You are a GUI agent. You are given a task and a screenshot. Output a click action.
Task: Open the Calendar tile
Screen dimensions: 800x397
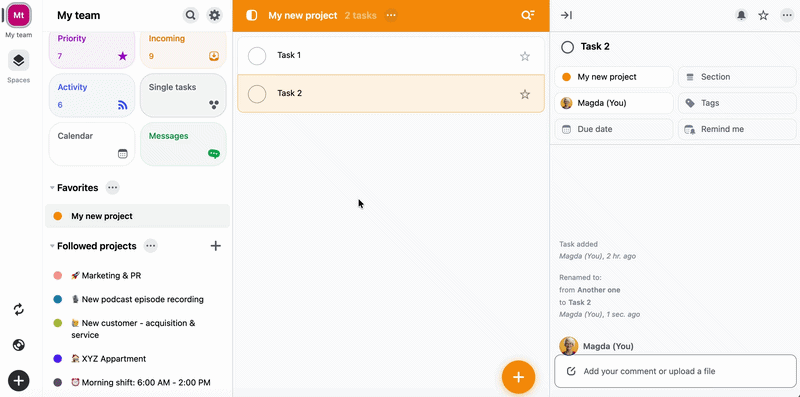point(92,144)
